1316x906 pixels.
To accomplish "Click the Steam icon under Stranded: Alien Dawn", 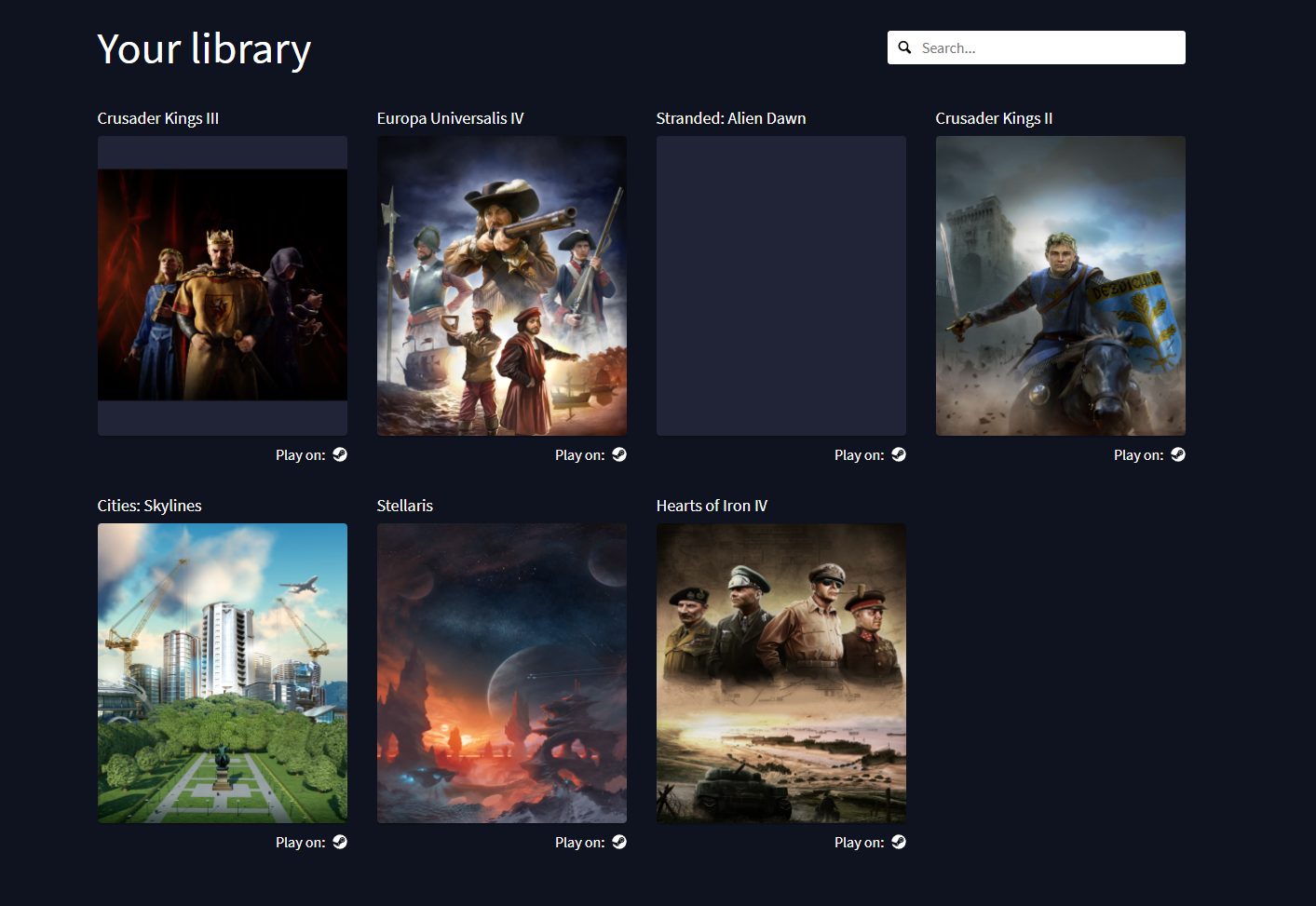I will pos(899,454).
